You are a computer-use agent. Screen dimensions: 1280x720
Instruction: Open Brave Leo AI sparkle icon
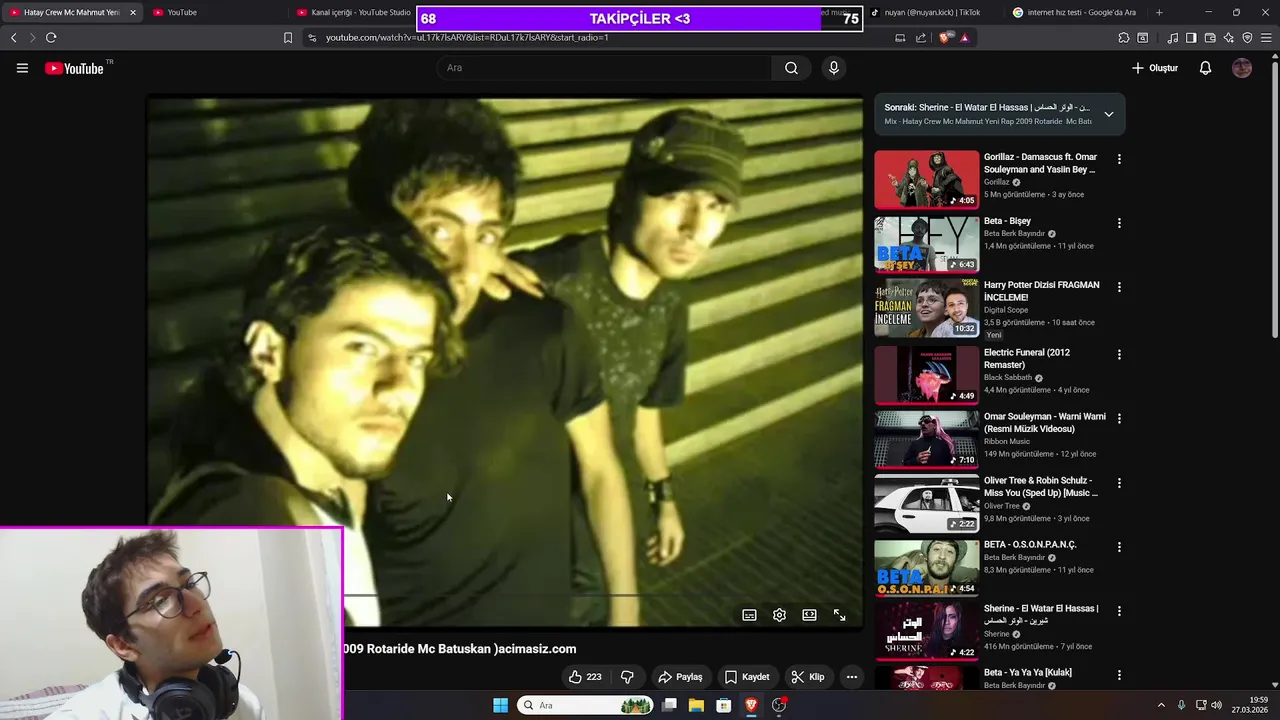click(1229, 38)
